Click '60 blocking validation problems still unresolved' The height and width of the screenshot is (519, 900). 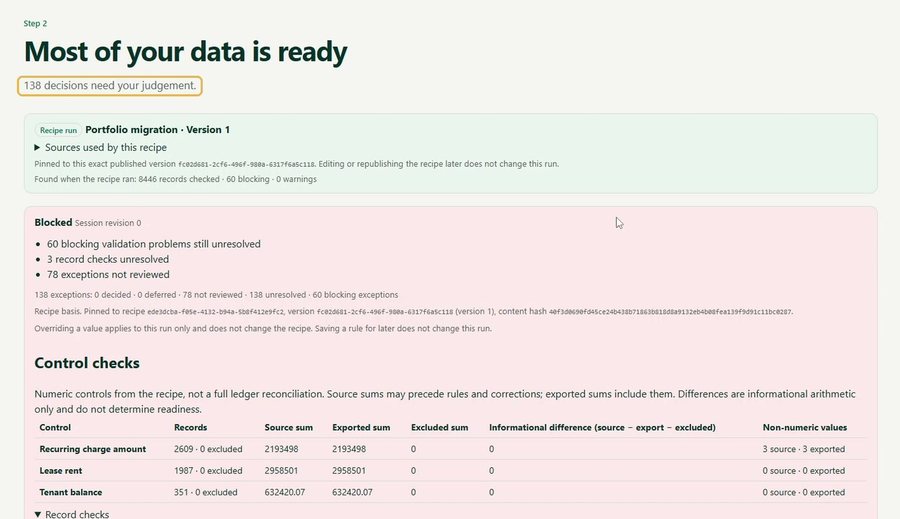(x=154, y=244)
